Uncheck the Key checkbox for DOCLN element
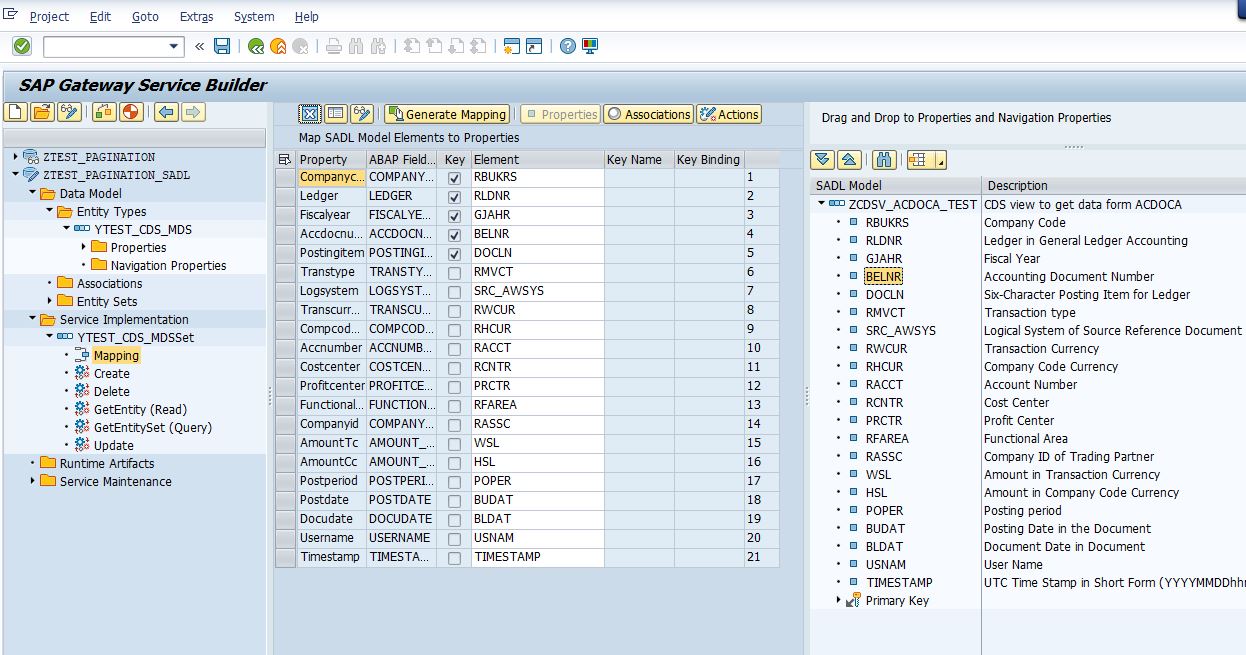The image size is (1246, 655). click(452, 252)
